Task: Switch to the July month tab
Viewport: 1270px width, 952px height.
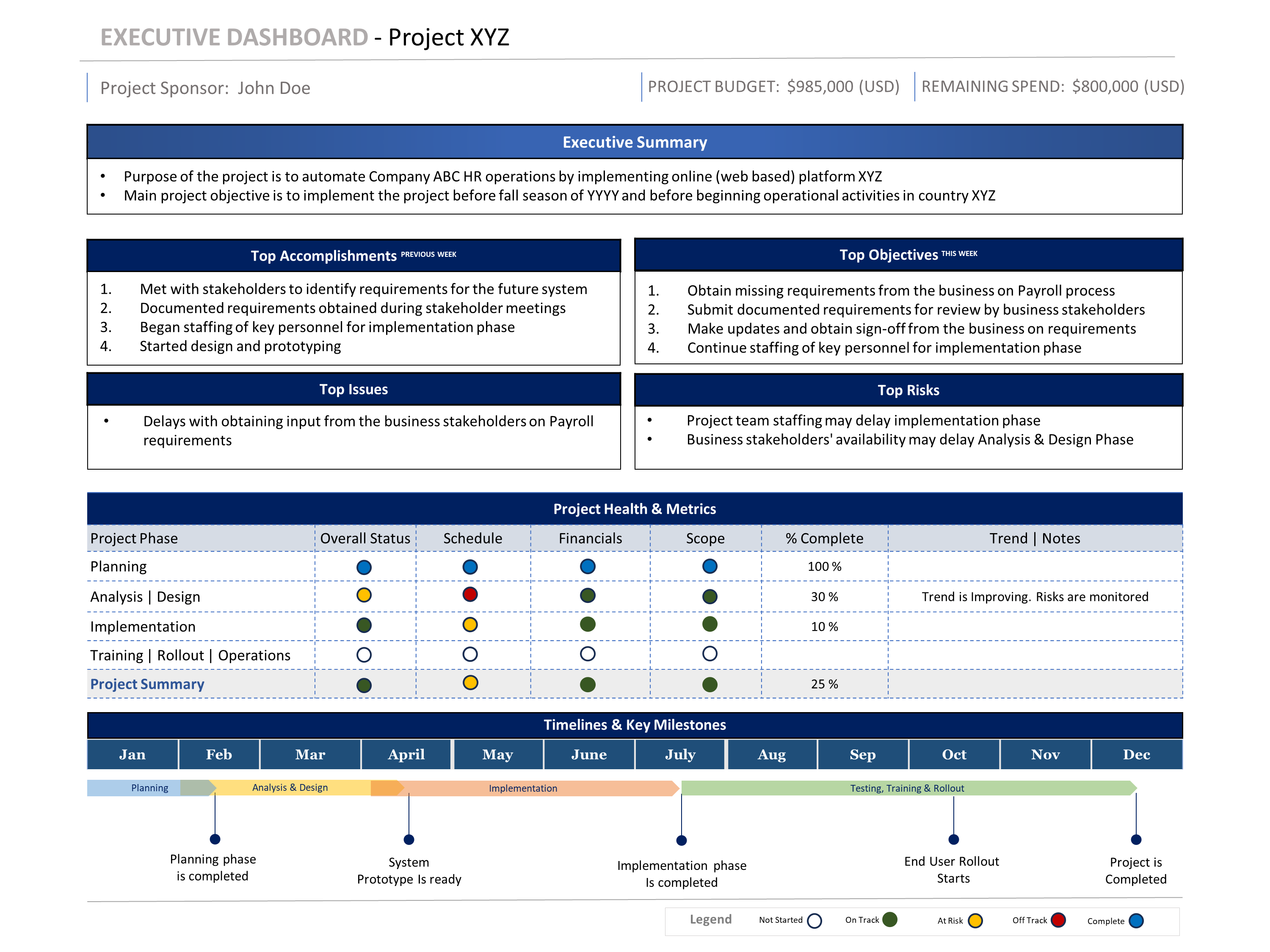Action: [x=680, y=754]
